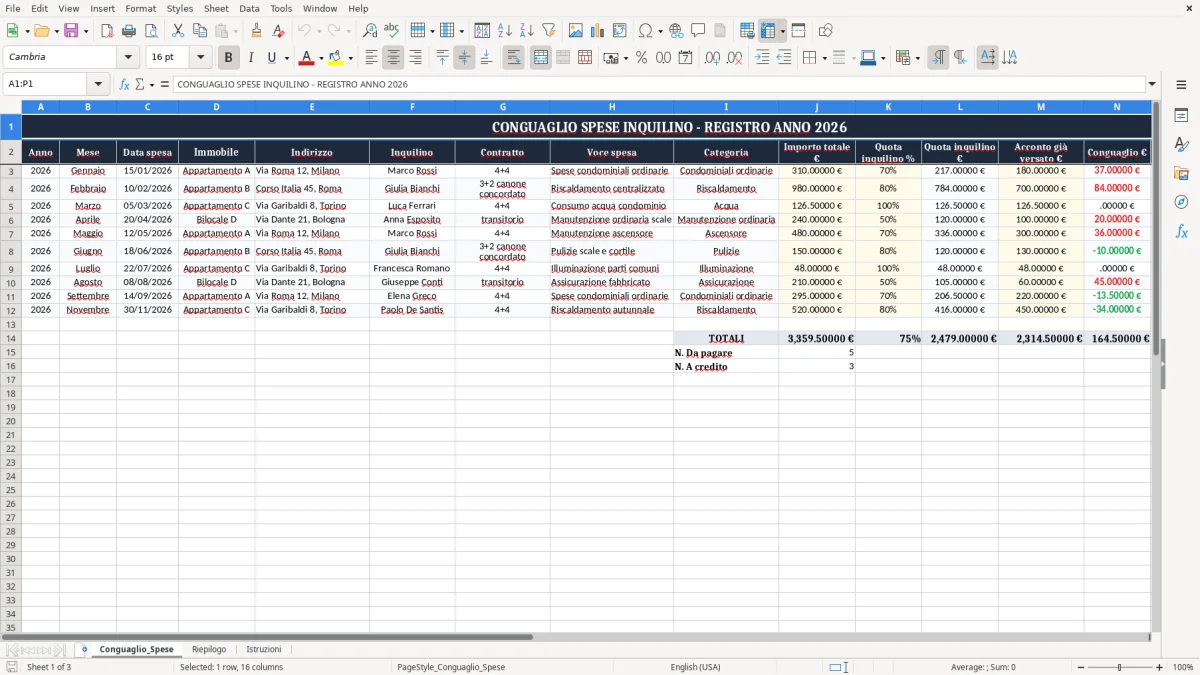Toggle Align Left
This screenshot has width=1200, height=675.
[372, 58]
